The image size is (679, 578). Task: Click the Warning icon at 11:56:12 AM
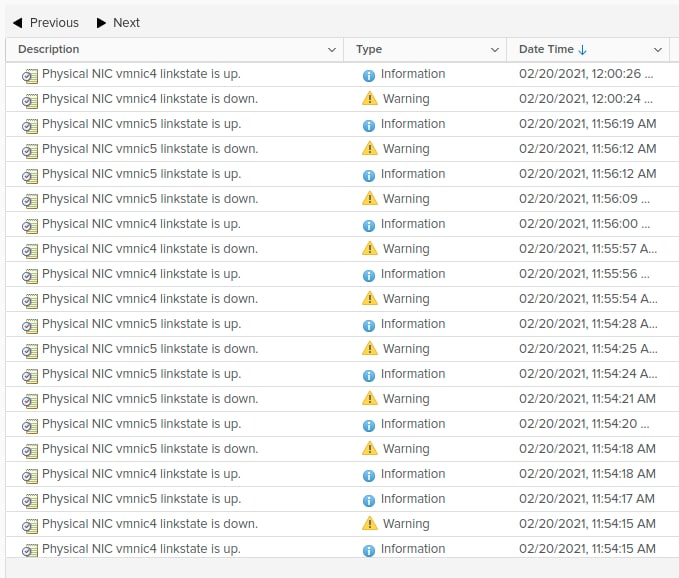coord(369,148)
